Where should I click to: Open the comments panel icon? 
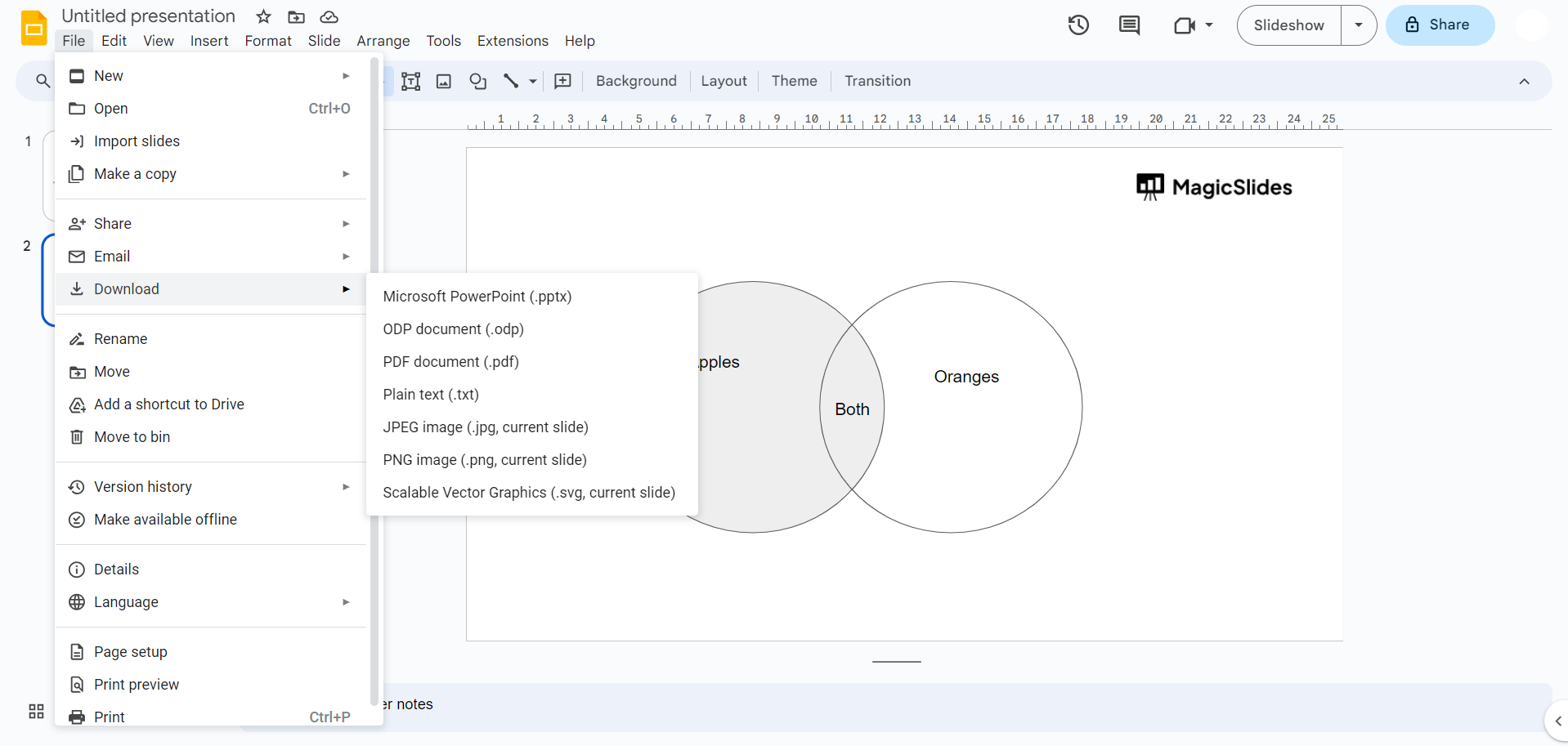pos(1129,25)
